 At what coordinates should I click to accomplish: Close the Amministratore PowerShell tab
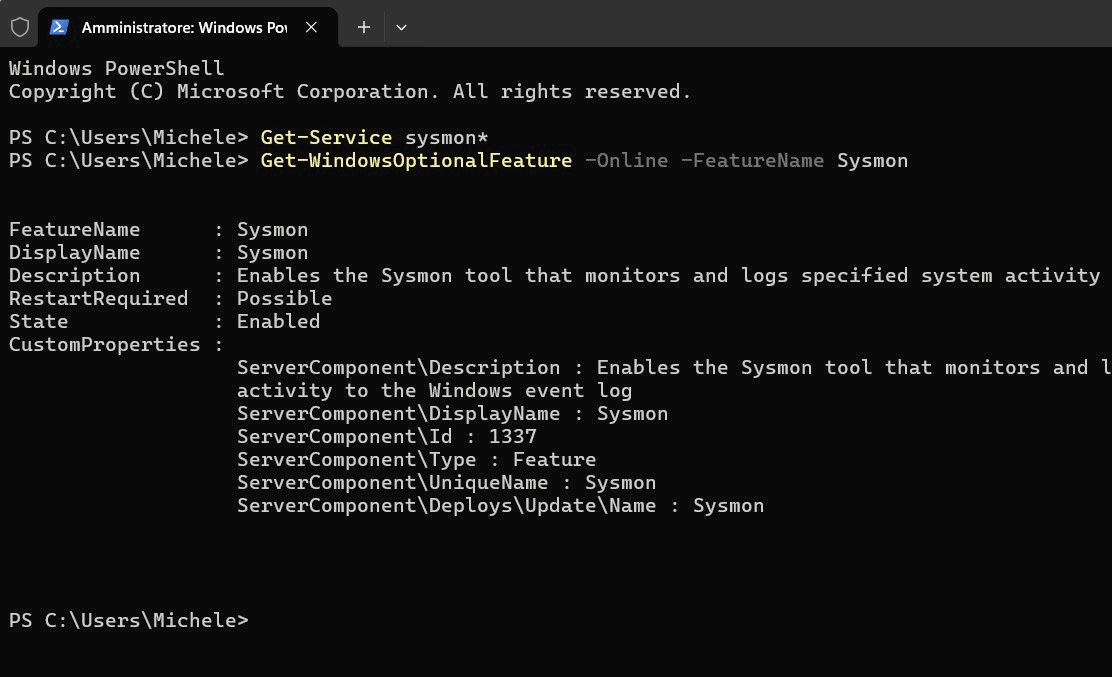pos(311,27)
